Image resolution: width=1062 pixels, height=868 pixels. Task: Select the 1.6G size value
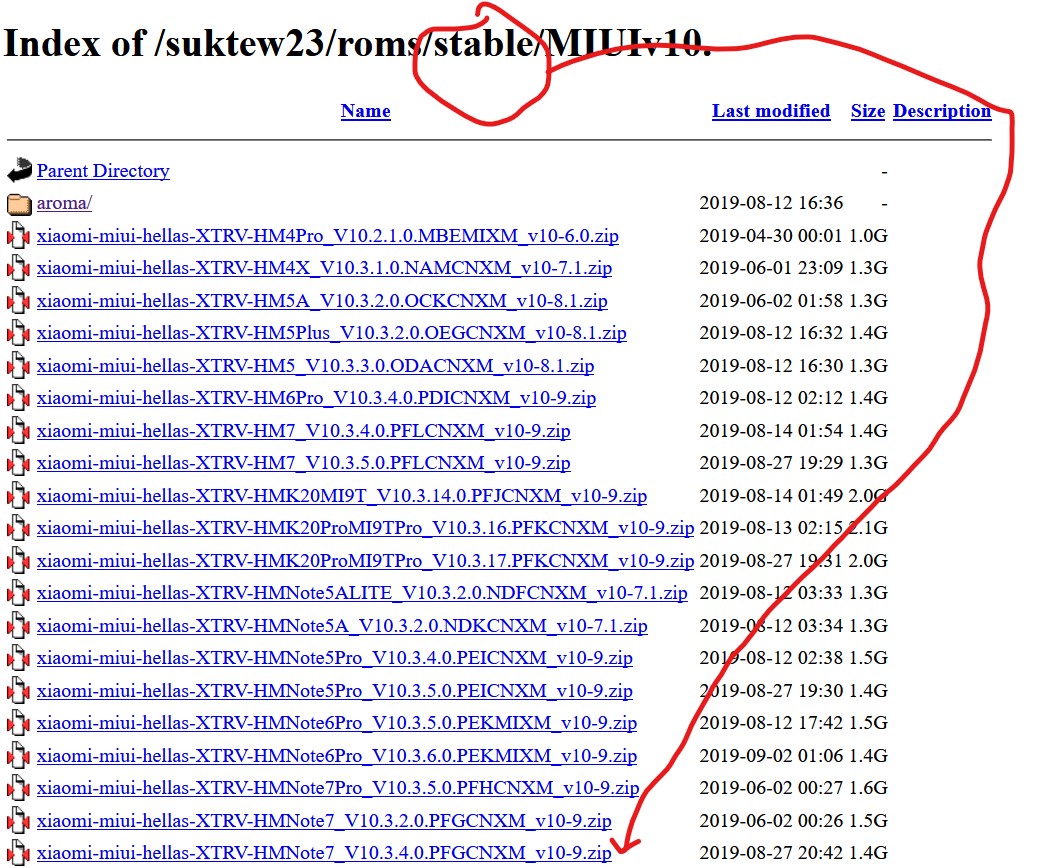tap(868, 788)
